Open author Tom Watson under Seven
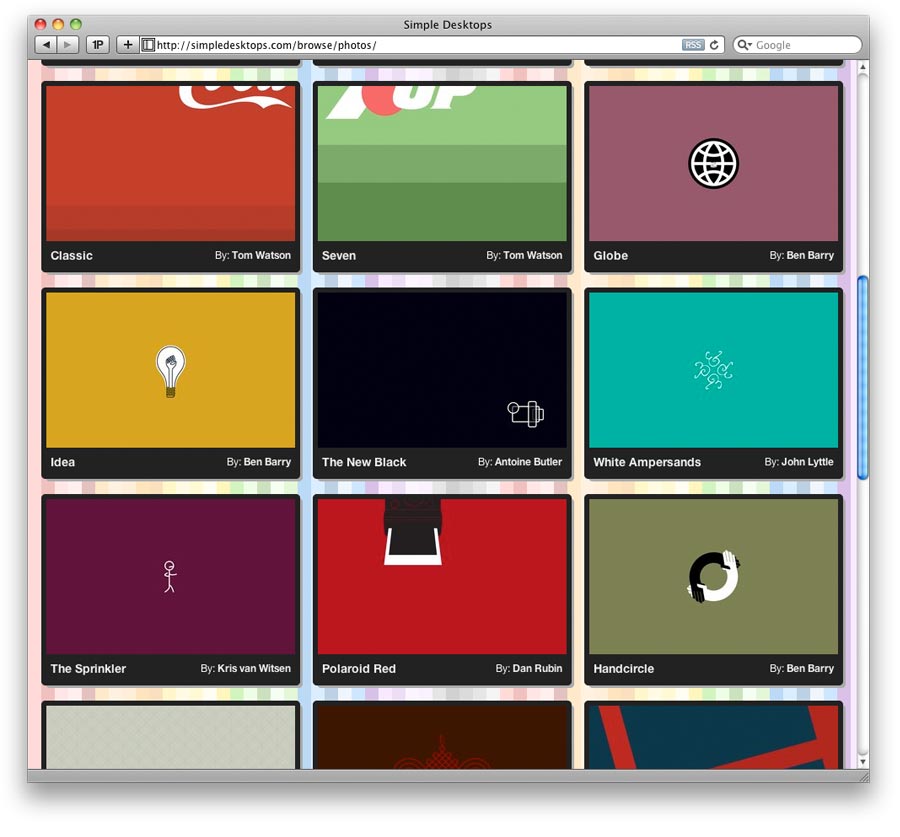Image resolution: width=900 pixels, height=837 pixels. tap(533, 255)
